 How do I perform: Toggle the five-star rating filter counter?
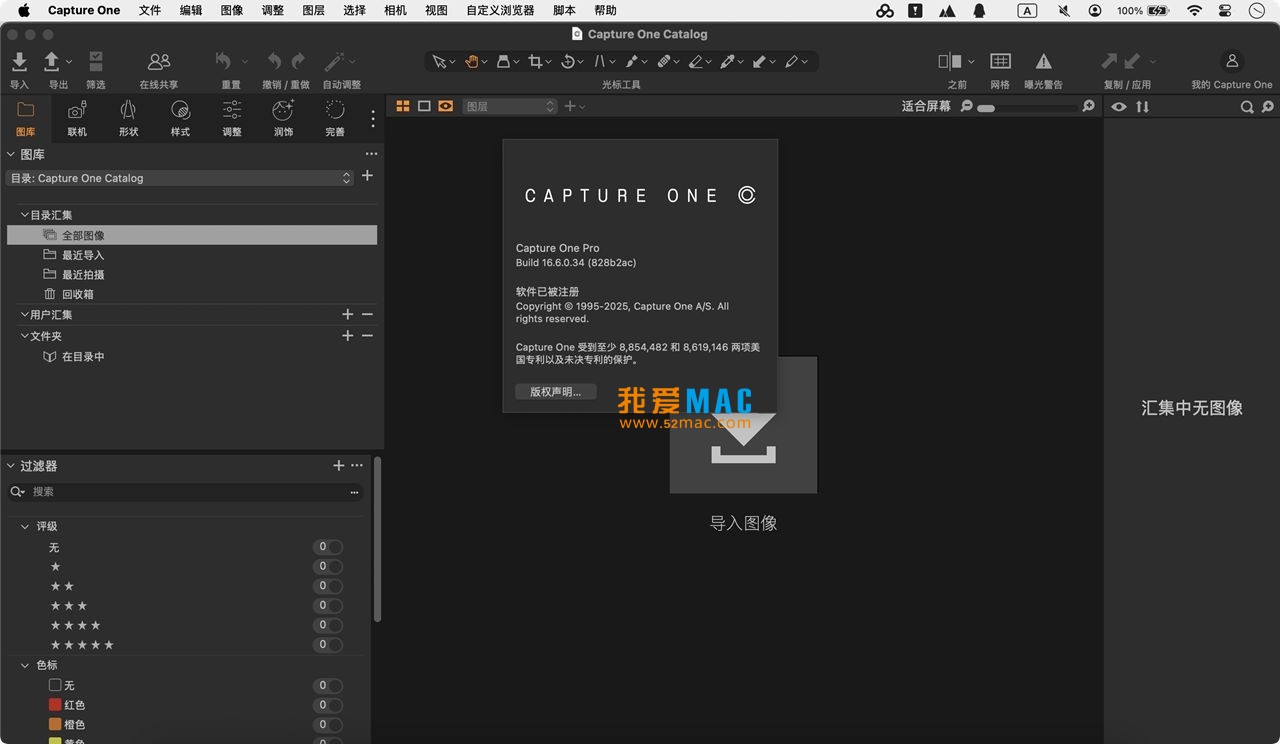[x=327, y=645]
